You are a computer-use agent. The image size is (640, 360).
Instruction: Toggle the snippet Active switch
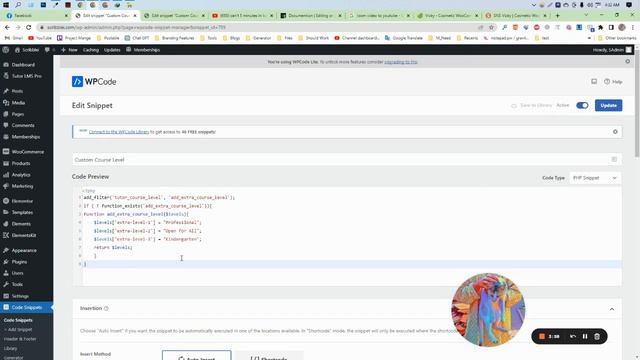582,105
